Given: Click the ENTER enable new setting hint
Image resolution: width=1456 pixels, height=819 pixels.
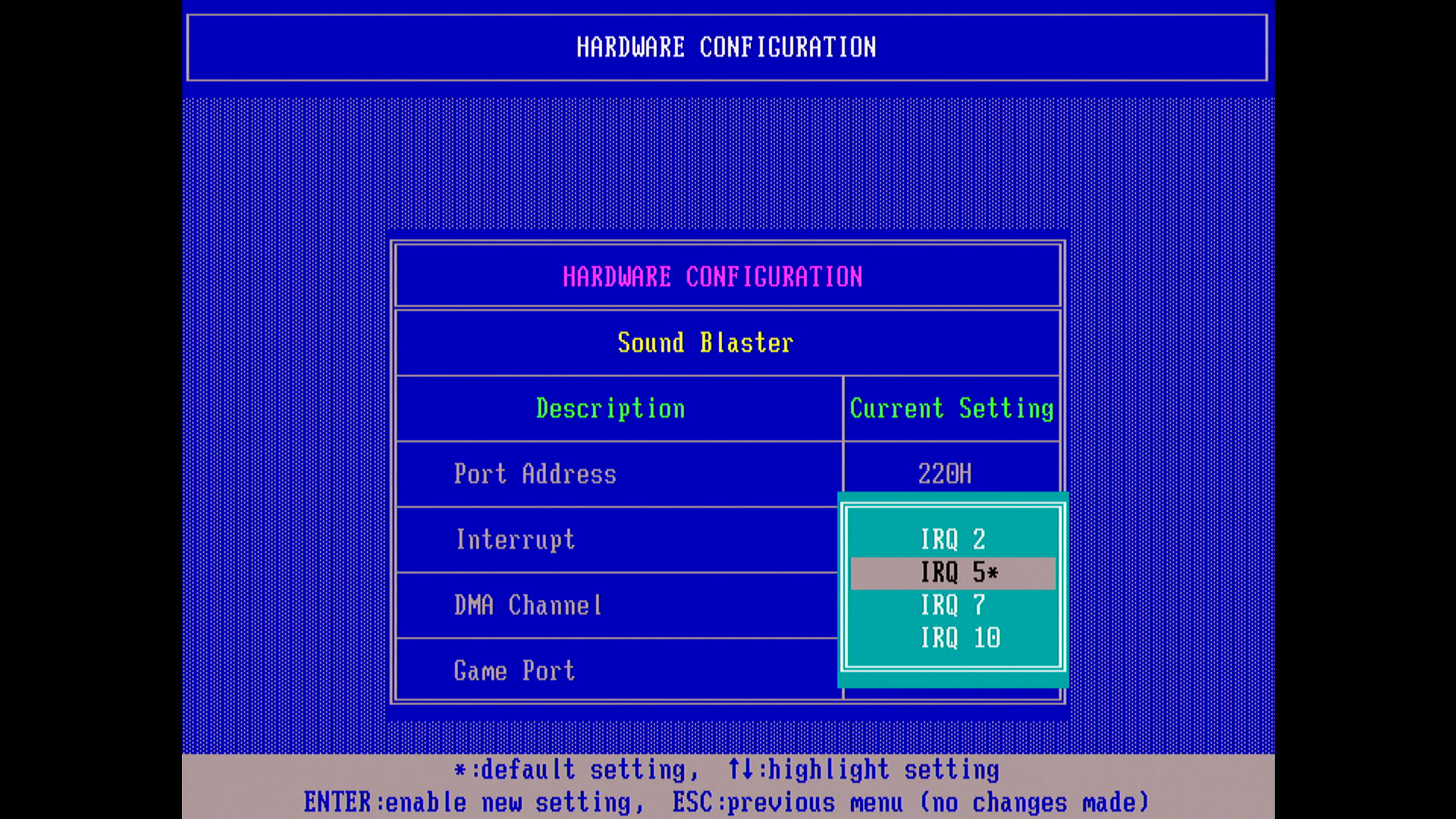Looking at the screenshot, I should pyautogui.click(x=473, y=802).
